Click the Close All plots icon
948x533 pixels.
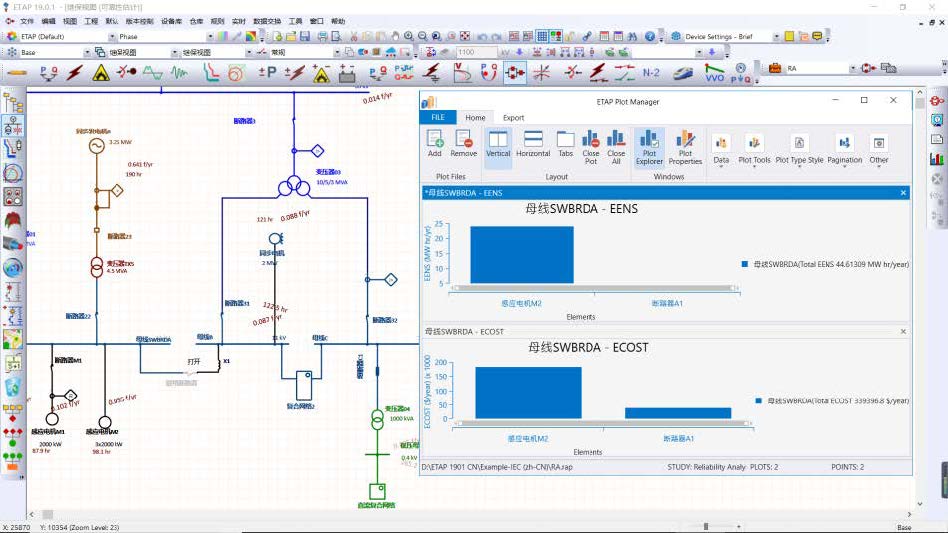(616, 143)
